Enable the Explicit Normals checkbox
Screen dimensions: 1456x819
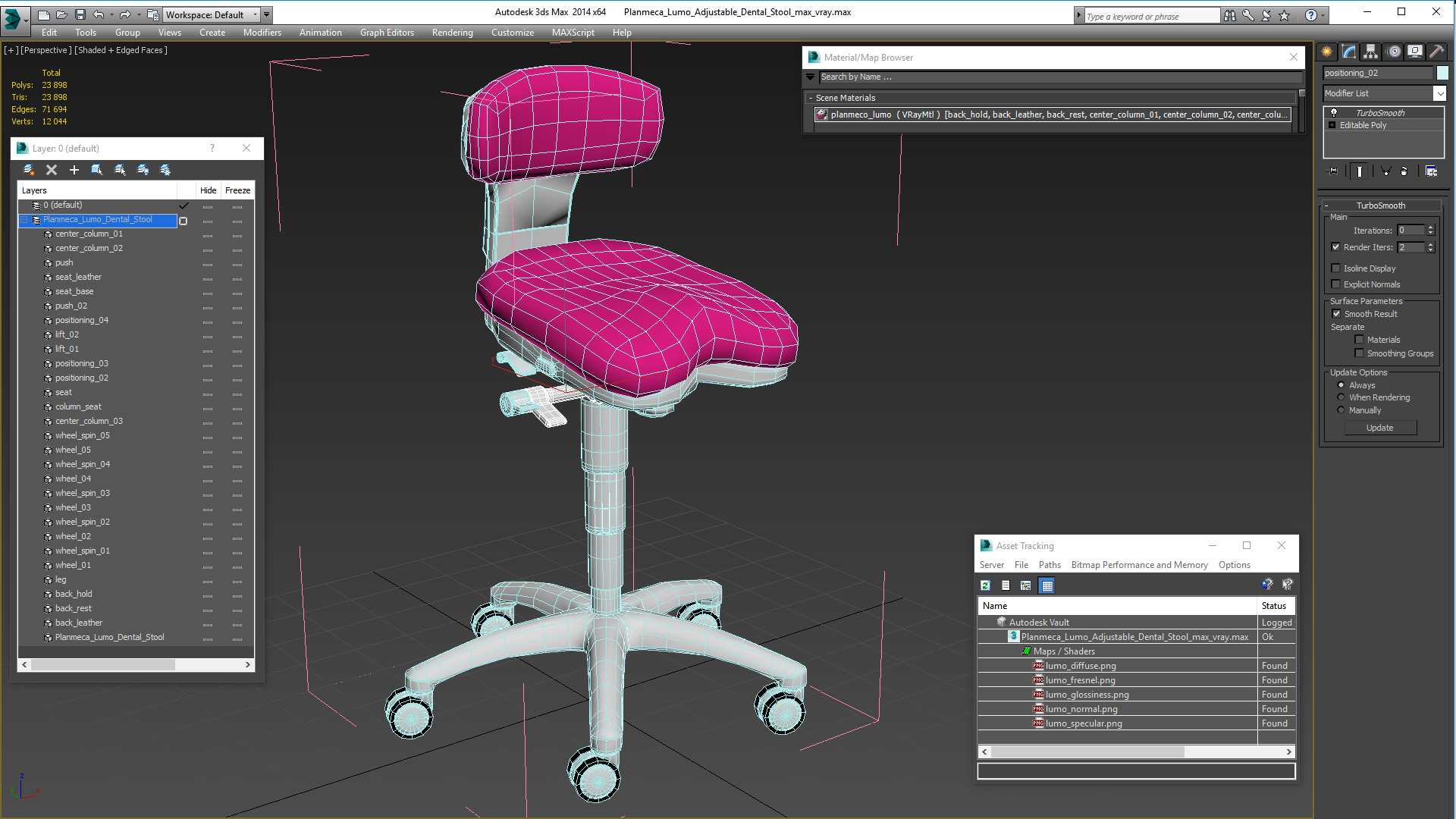click(x=1336, y=284)
